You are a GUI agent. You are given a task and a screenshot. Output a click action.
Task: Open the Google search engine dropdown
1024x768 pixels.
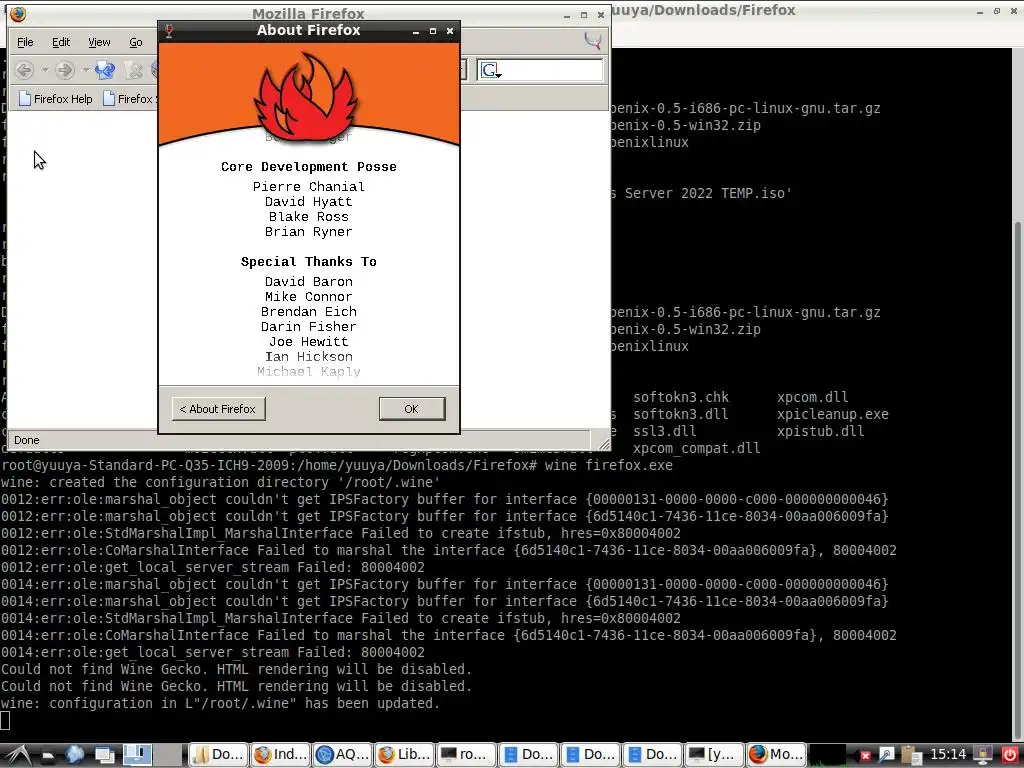(x=491, y=70)
